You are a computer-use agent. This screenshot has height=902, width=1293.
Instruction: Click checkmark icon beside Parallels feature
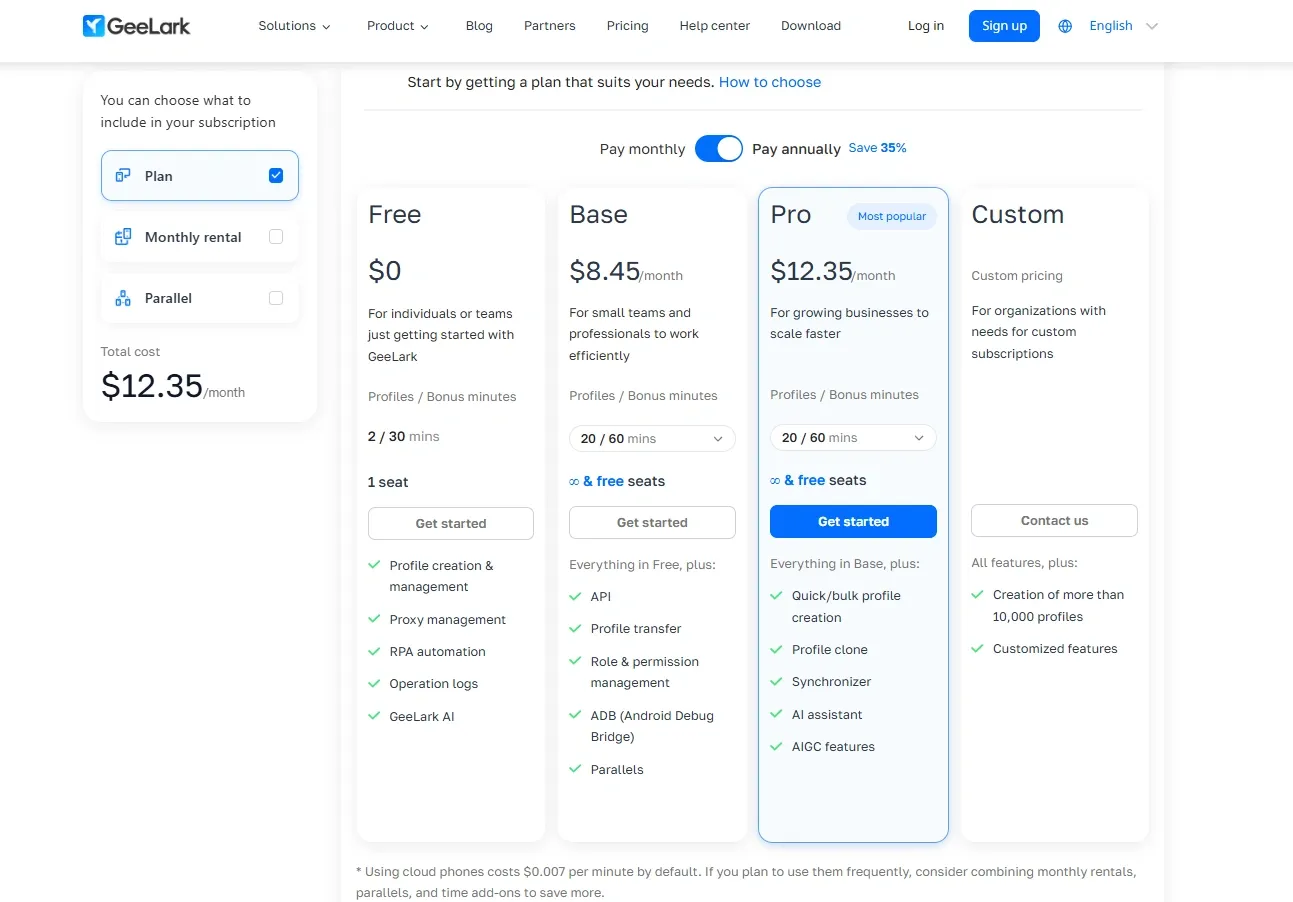576,769
